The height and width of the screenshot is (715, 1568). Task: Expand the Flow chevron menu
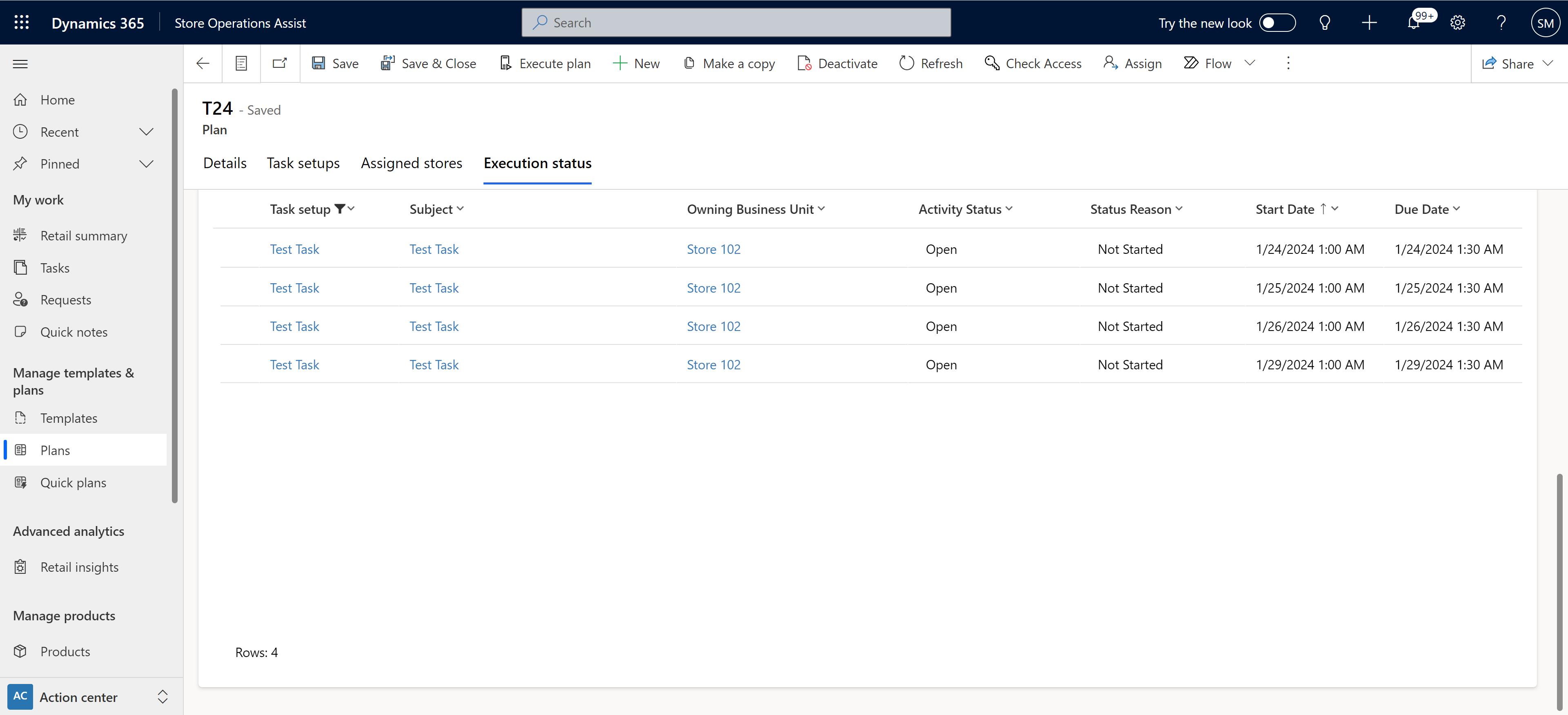pos(1251,63)
